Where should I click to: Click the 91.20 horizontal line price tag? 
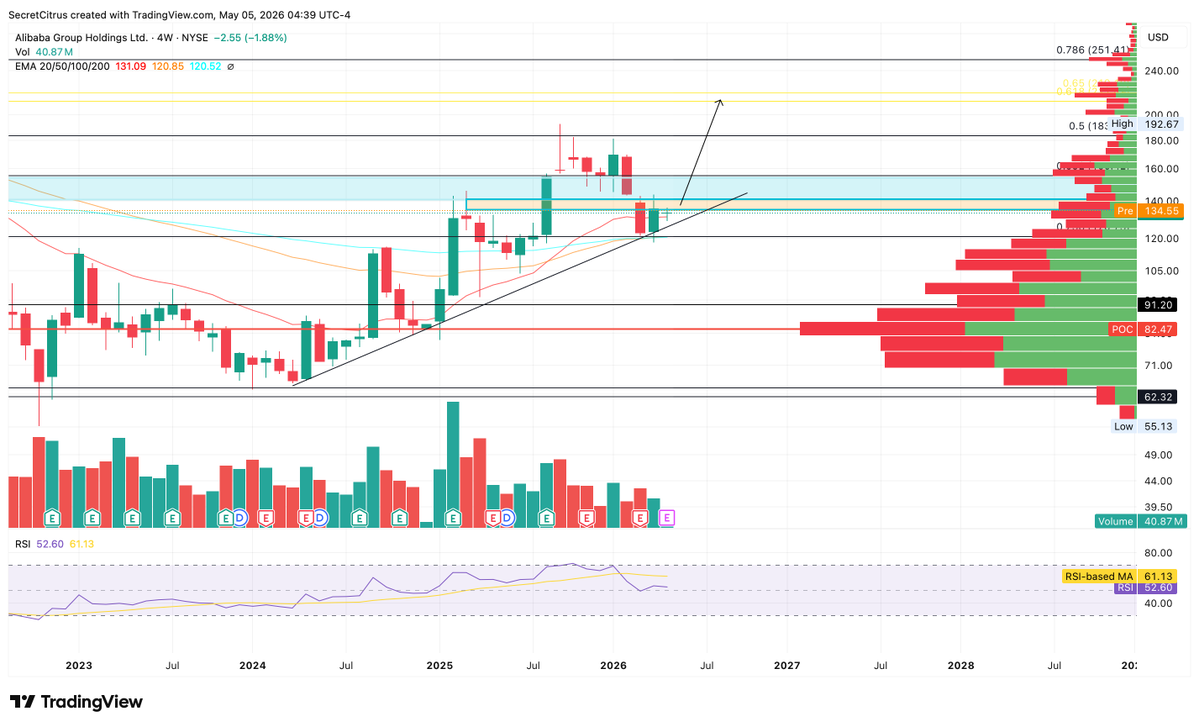pos(1158,304)
